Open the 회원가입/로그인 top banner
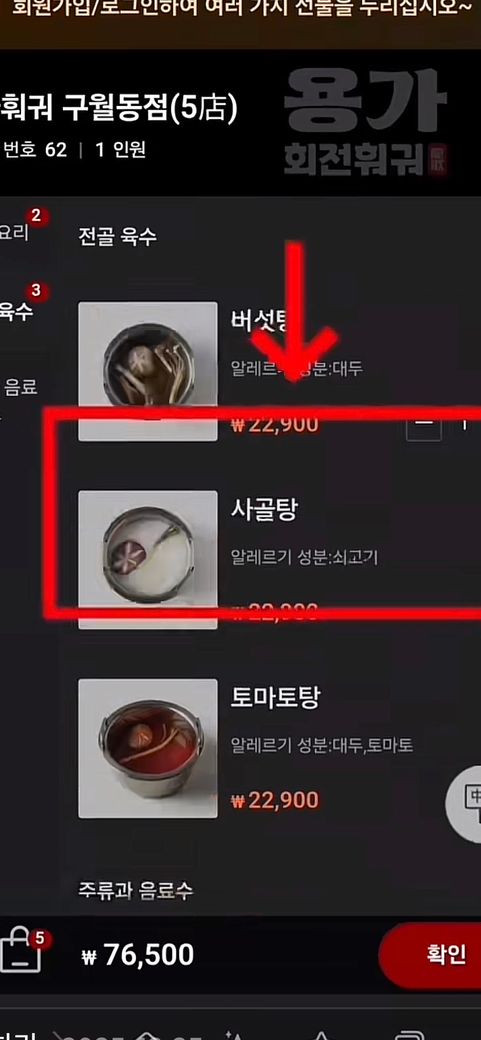 coord(241,11)
